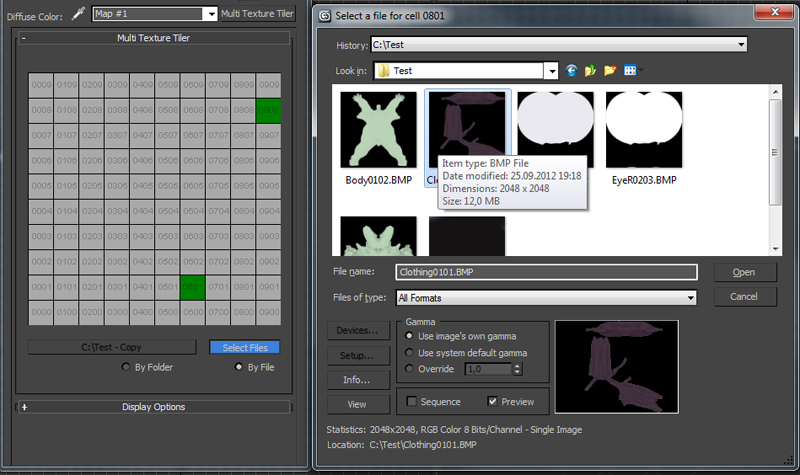Go back using the blue arrow icon
Image resolution: width=800 pixels, height=475 pixels.
pyautogui.click(x=571, y=71)
